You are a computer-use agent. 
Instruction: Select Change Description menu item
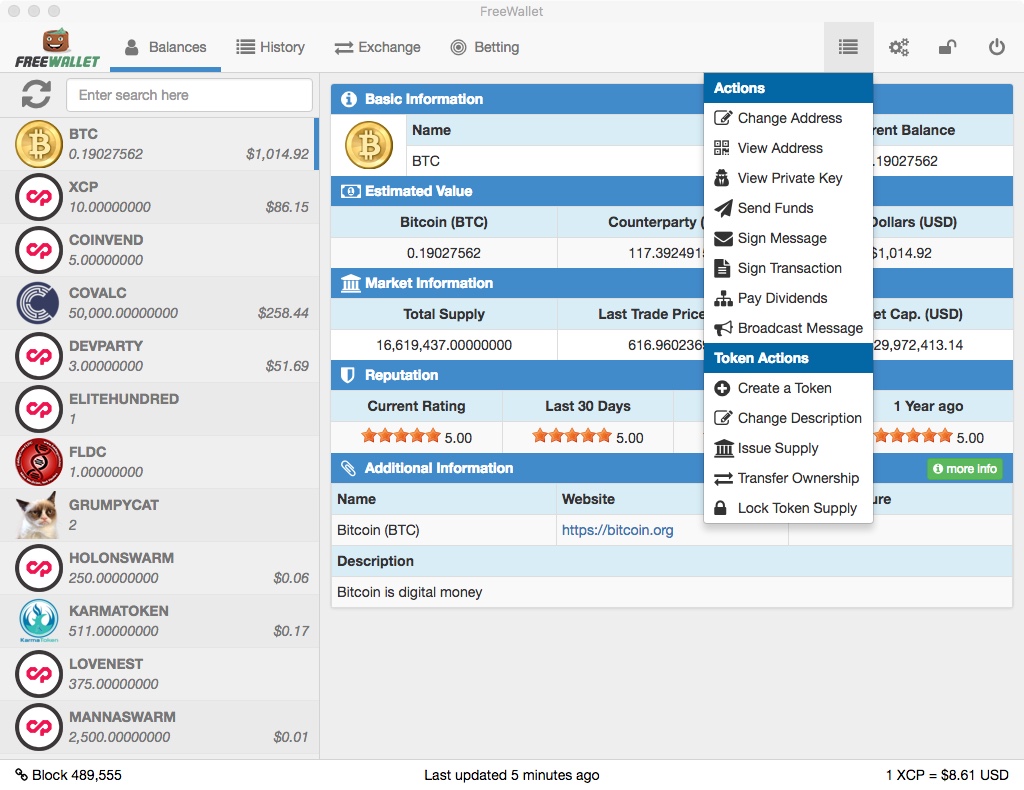coord(788,418)
